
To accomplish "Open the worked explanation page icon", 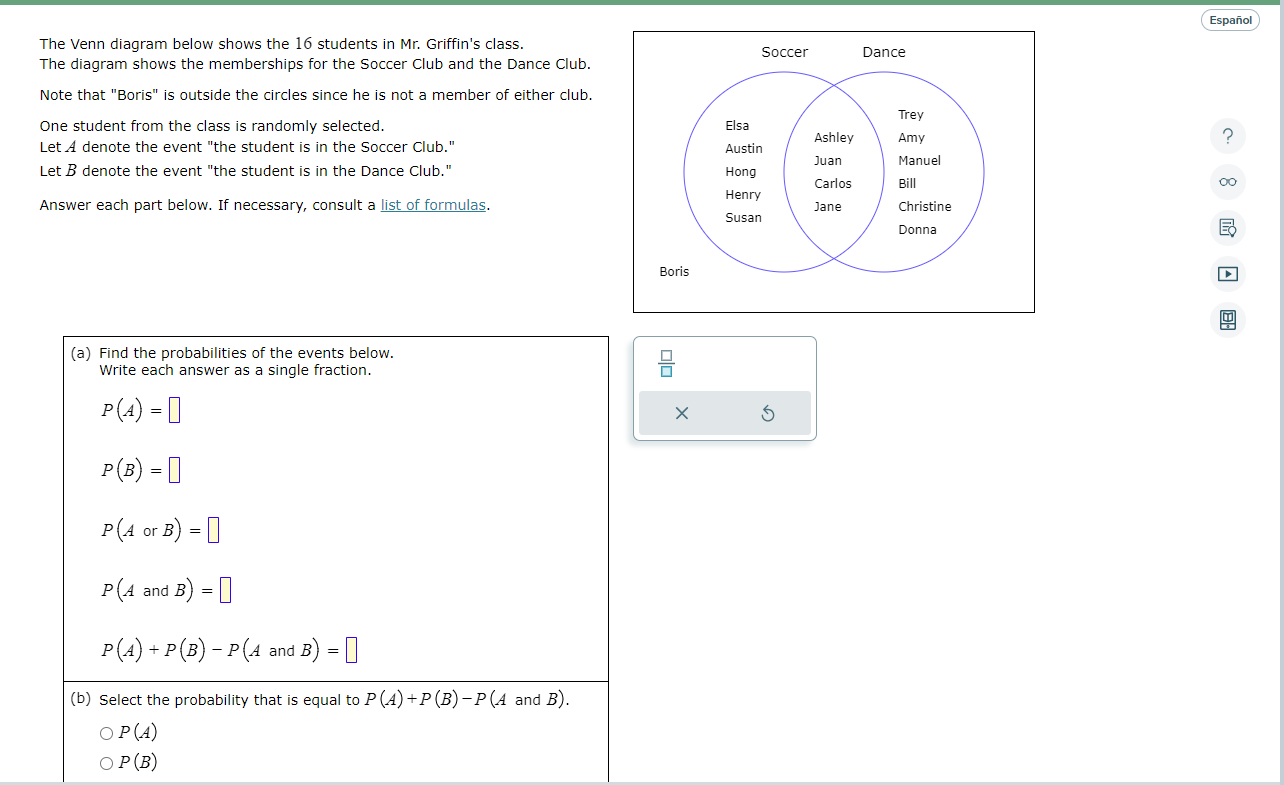I will click(x=1228, y=228).
